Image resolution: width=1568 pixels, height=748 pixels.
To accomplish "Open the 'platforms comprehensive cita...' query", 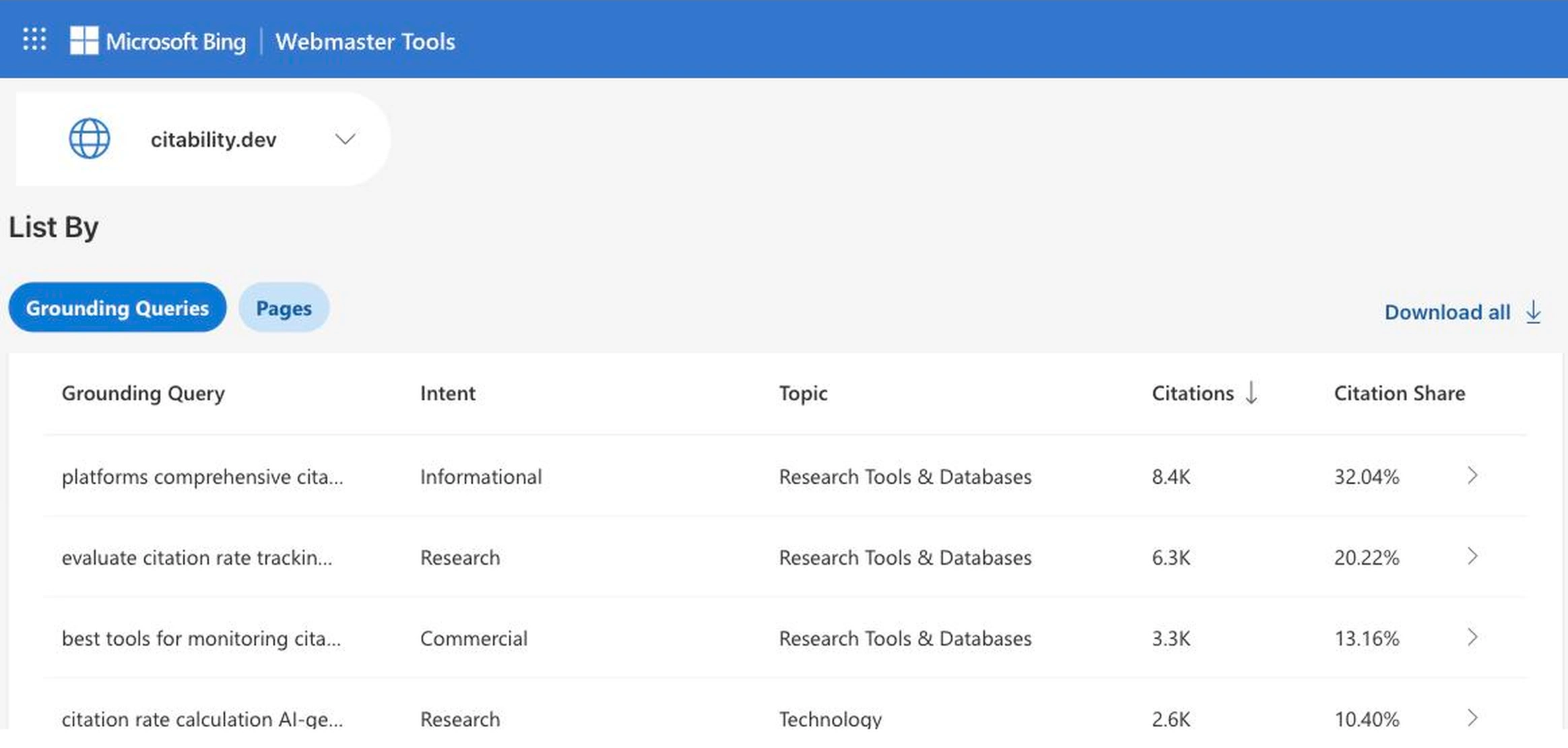I will point(203,476).
